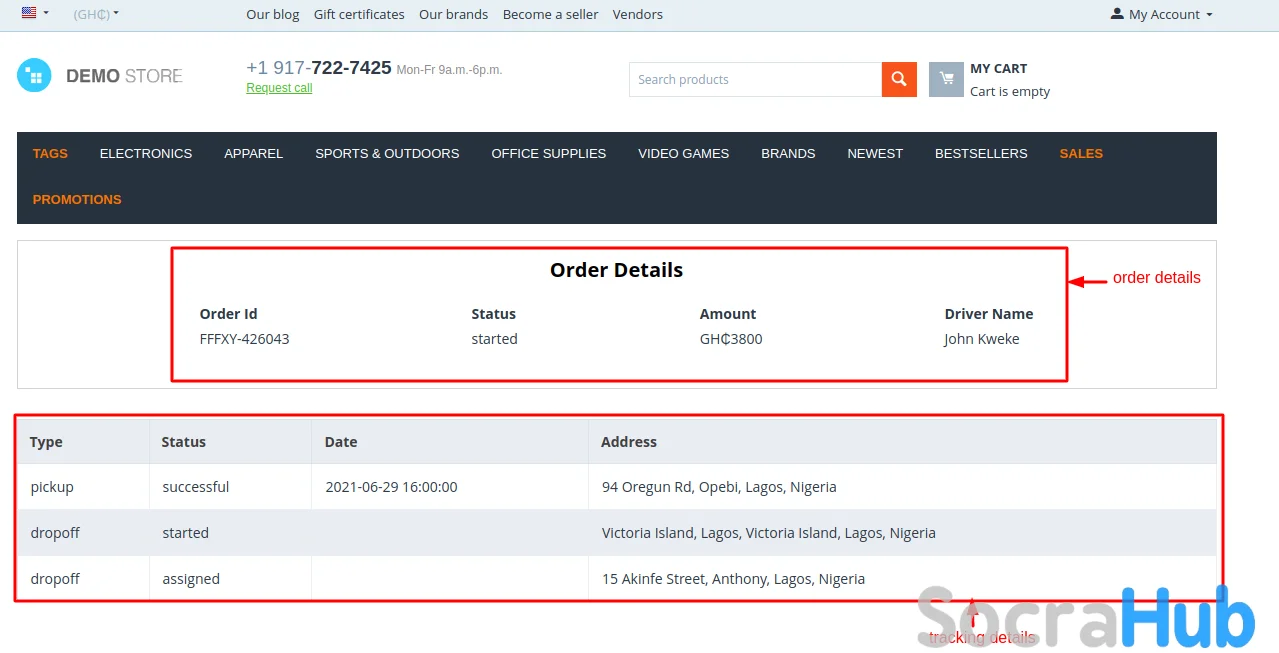Image resolution: width=1279 pixels, height=653 pixels.
Task: Click the DEMO STORE logo text
Action: [x=124, y=76]
